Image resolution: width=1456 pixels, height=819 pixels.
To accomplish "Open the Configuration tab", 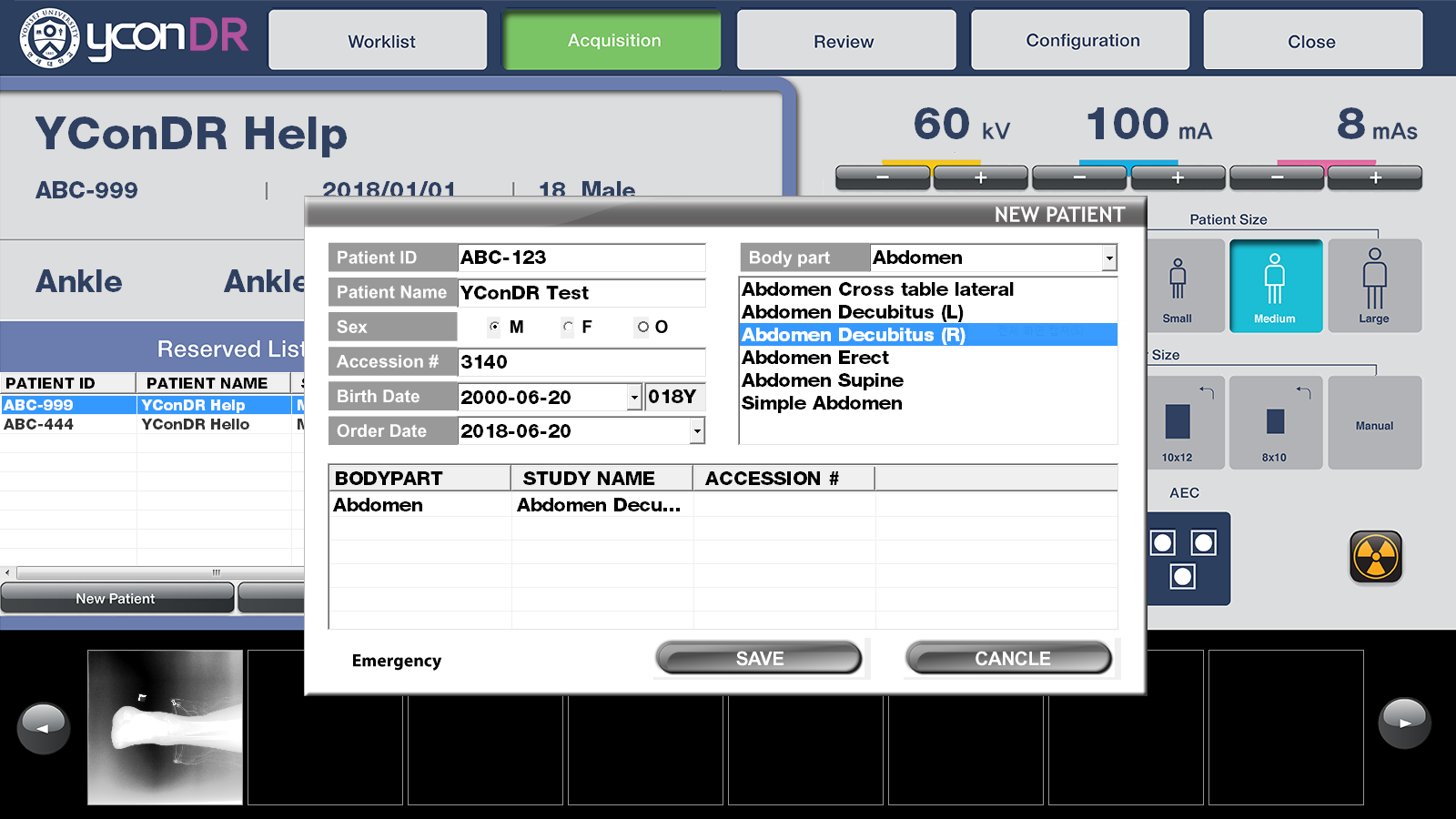I will click(x=1080, y=41).
